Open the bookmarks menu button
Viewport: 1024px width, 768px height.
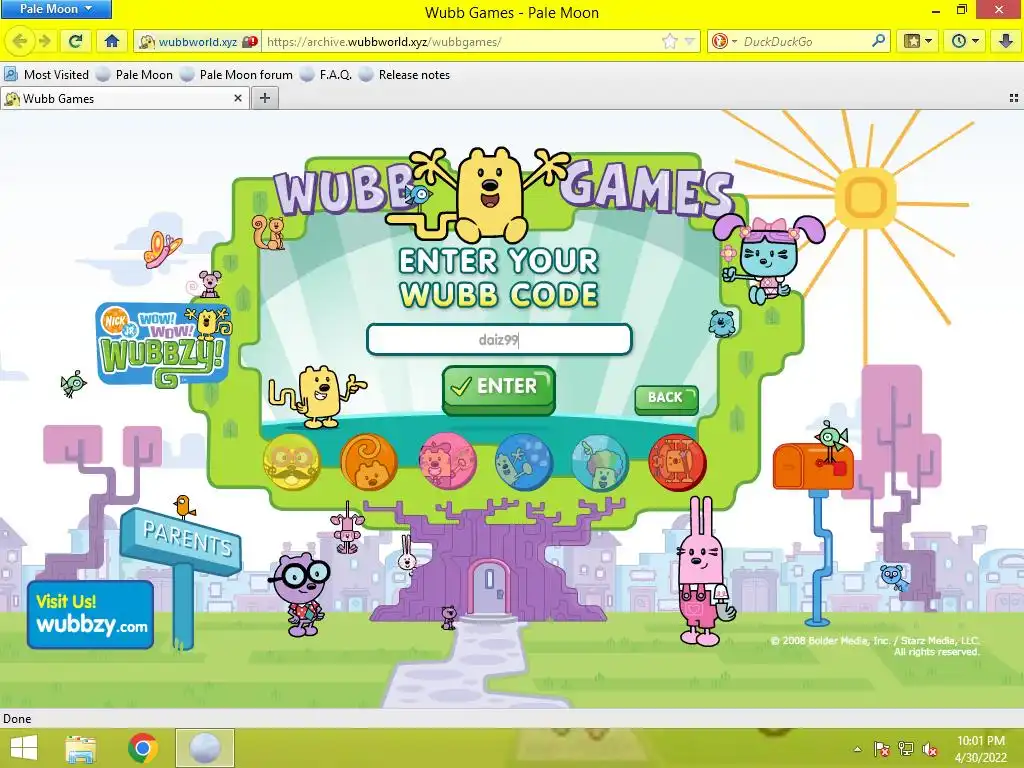[917, 42]
